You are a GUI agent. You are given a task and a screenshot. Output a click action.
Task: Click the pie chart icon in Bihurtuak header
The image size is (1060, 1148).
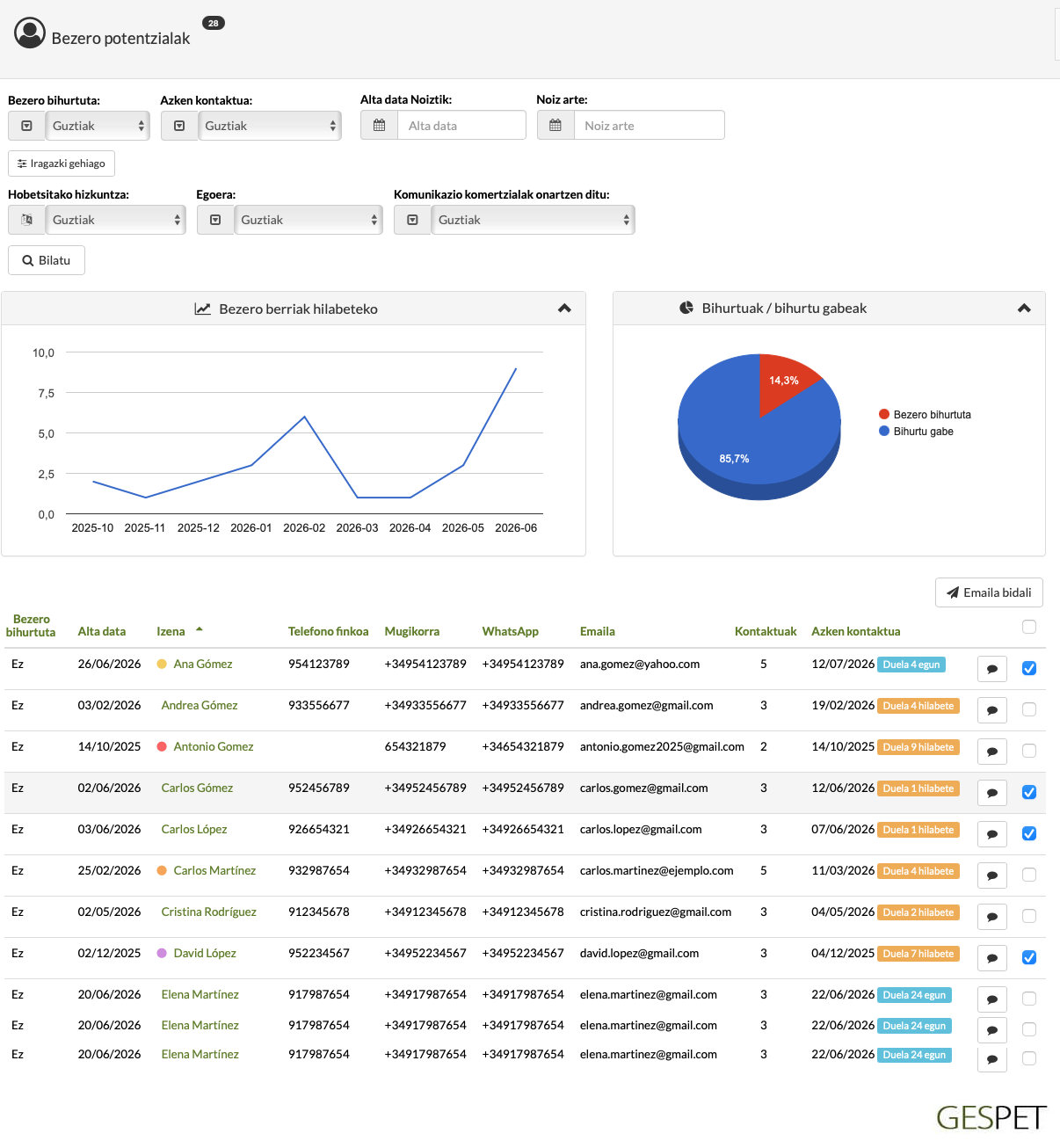(x=686, y=308)
